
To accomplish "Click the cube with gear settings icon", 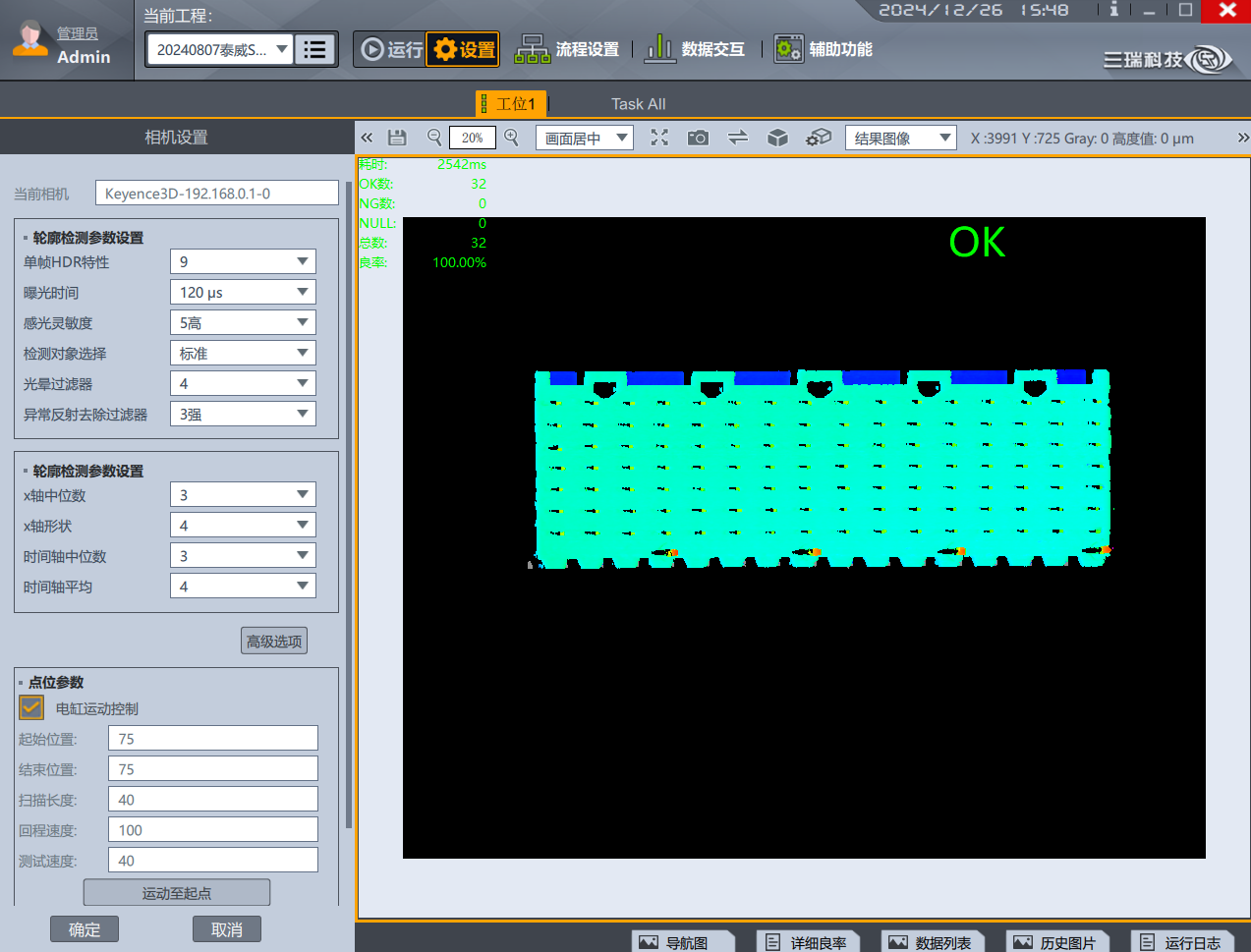I will [819, 139].
